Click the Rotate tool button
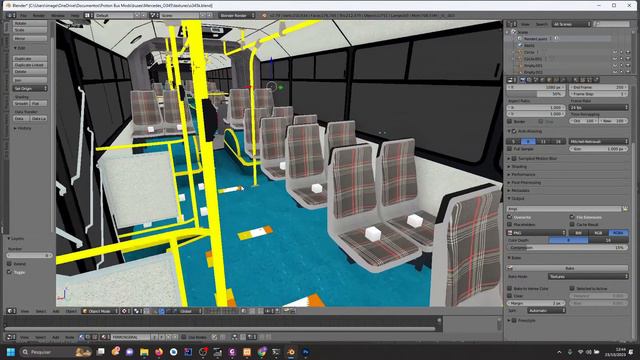 pyautogui.click(x=30, y=24)
